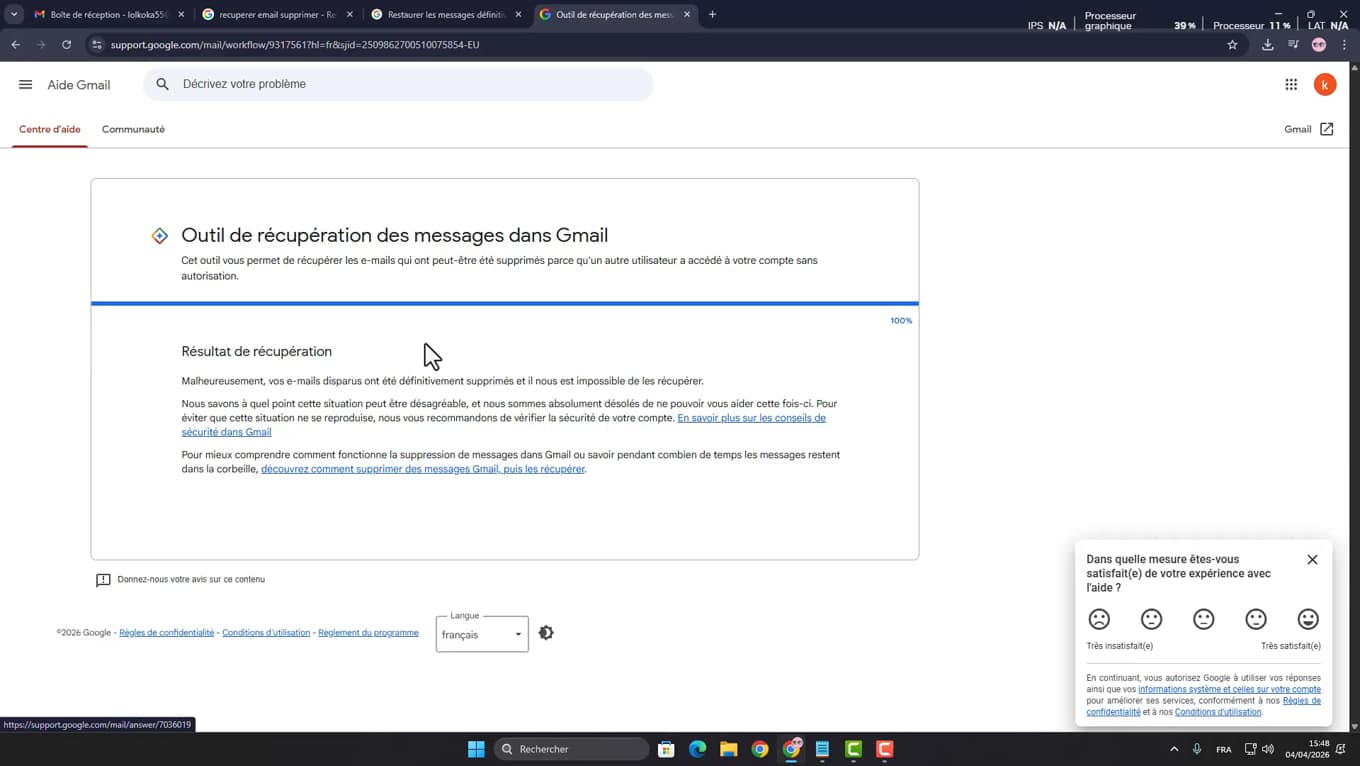Click the taskbar Rechercher search box
Viewport: 1360px width, 766px height.
pos(572,749)
